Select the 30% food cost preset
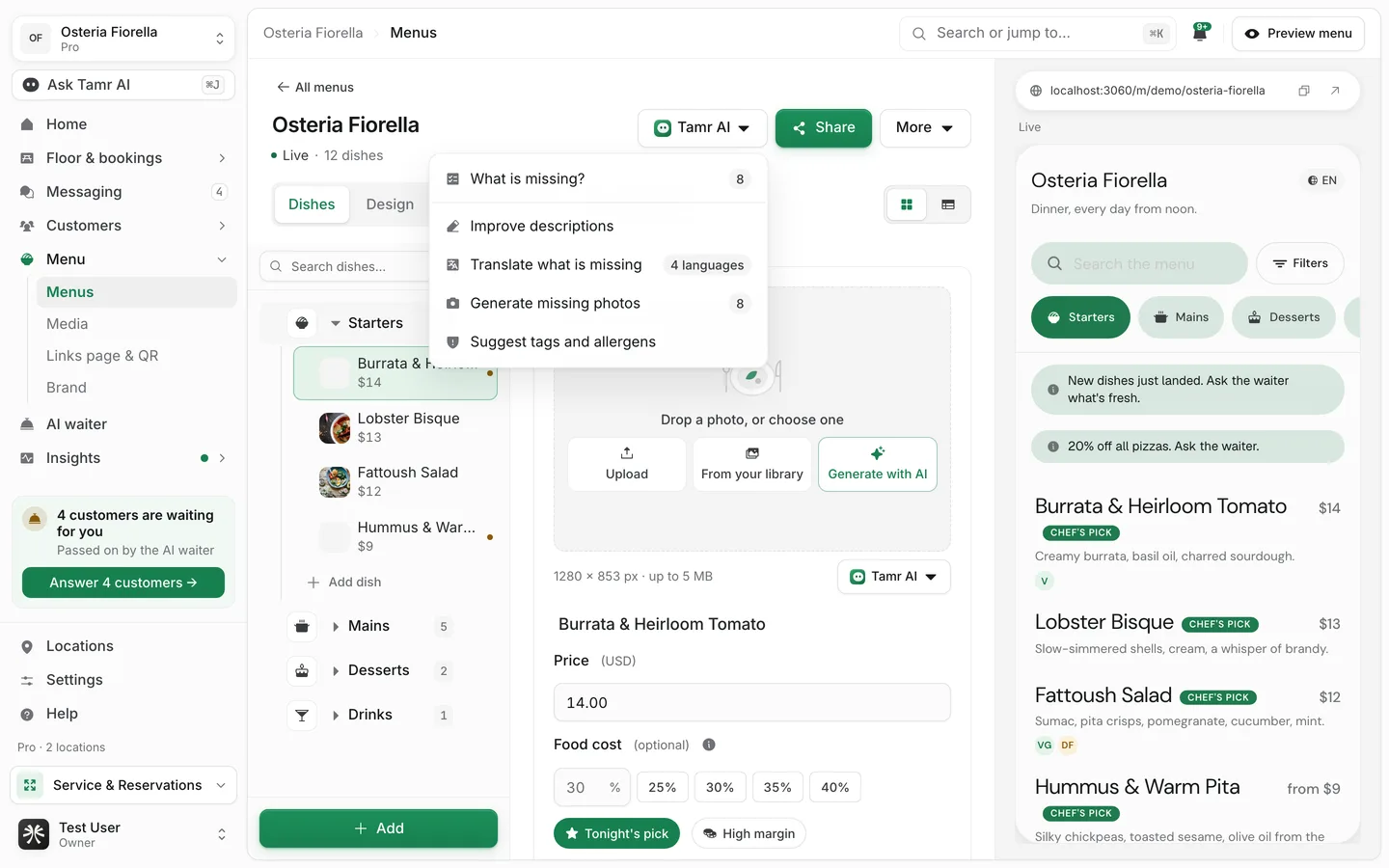Image resolution: width=1389 pixels, height=868 pixels. pos(720,787)
